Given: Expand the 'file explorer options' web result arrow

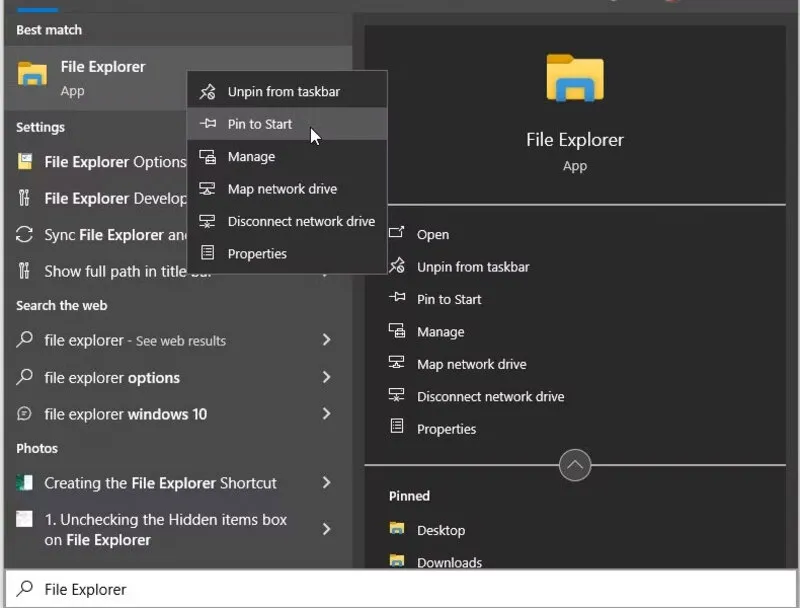Looking at the screenshot, I should tap(326, 378).
